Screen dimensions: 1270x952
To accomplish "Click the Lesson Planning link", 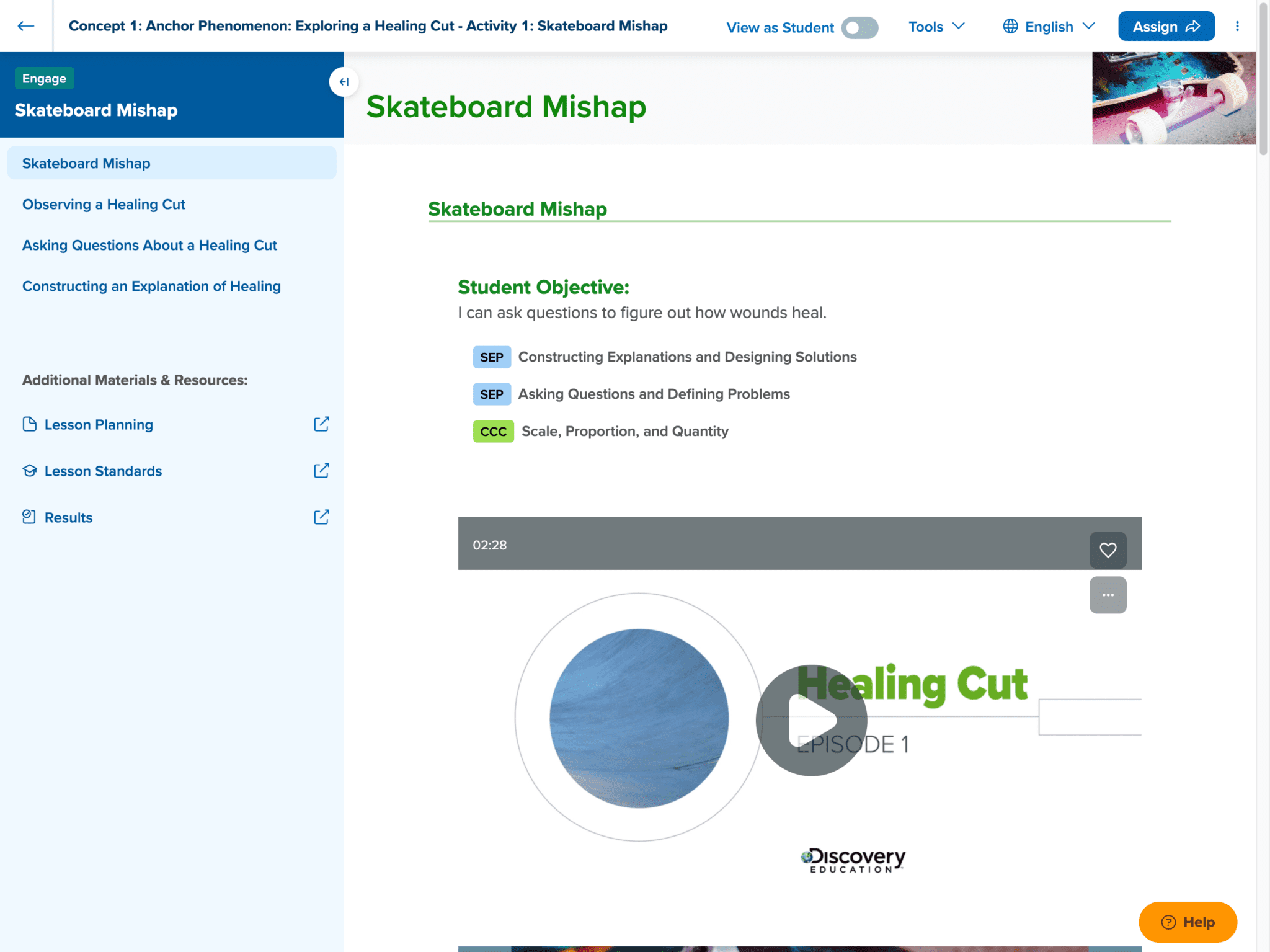I will click(x=99, y=425).
